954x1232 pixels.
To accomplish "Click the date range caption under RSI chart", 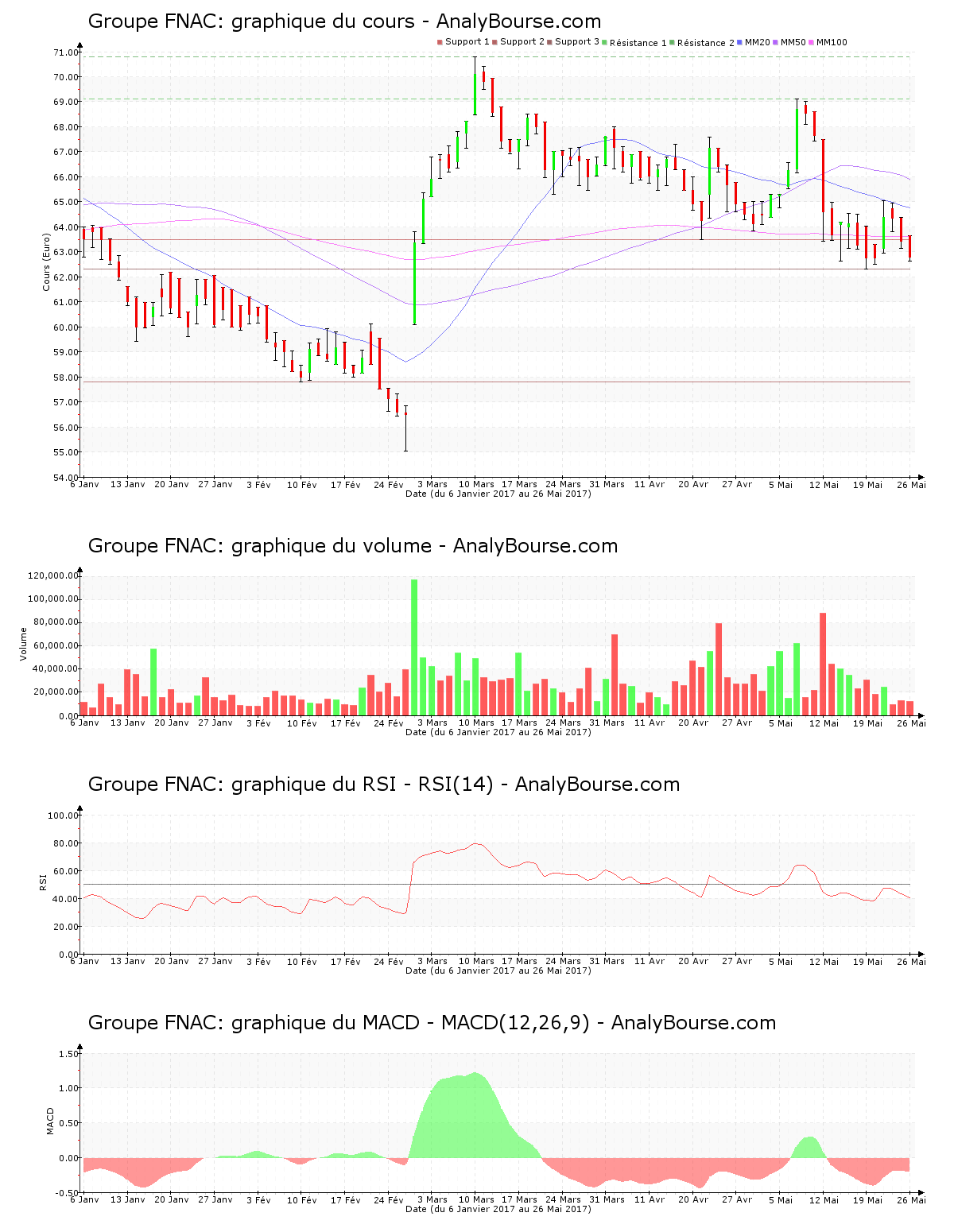I will point(498,970).
